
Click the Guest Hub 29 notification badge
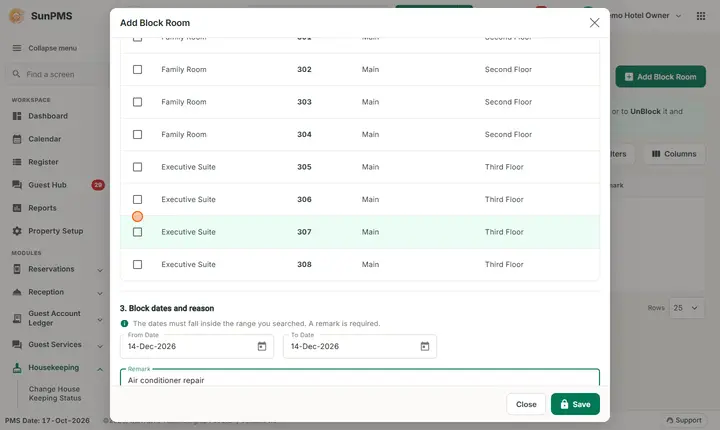(98, 185)
